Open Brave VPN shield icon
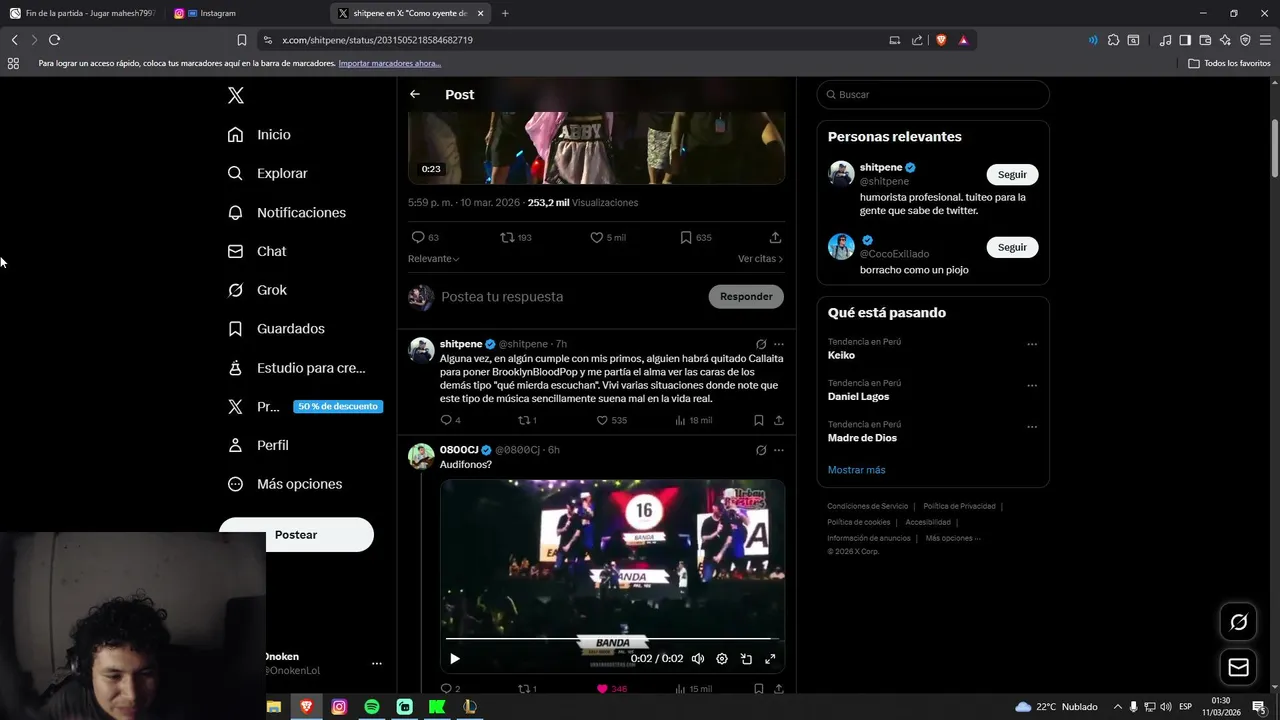The image size is (1280, 720). click(1245, 40)
